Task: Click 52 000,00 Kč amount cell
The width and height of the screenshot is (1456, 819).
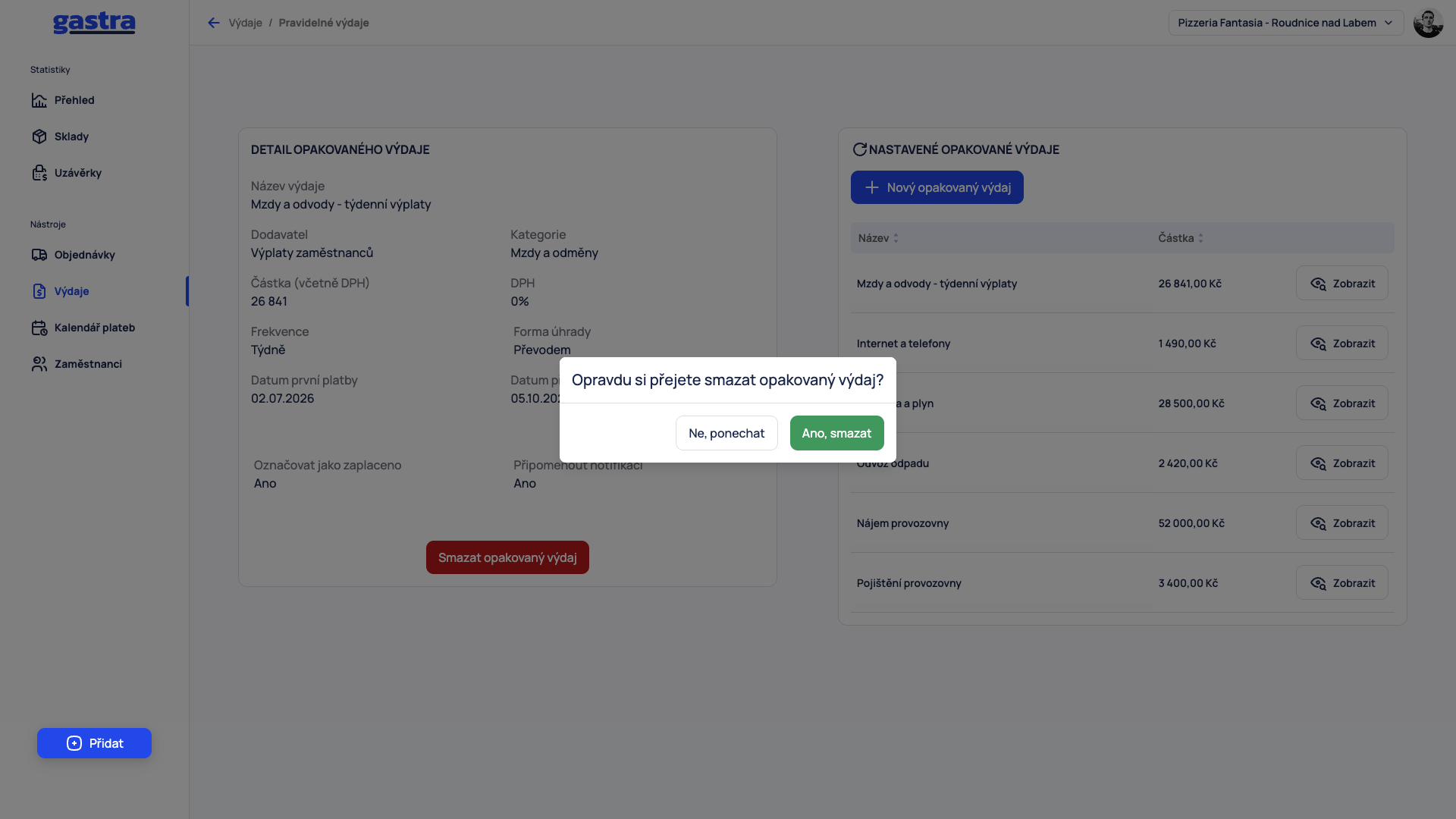Action: (x=1191, y=523)
